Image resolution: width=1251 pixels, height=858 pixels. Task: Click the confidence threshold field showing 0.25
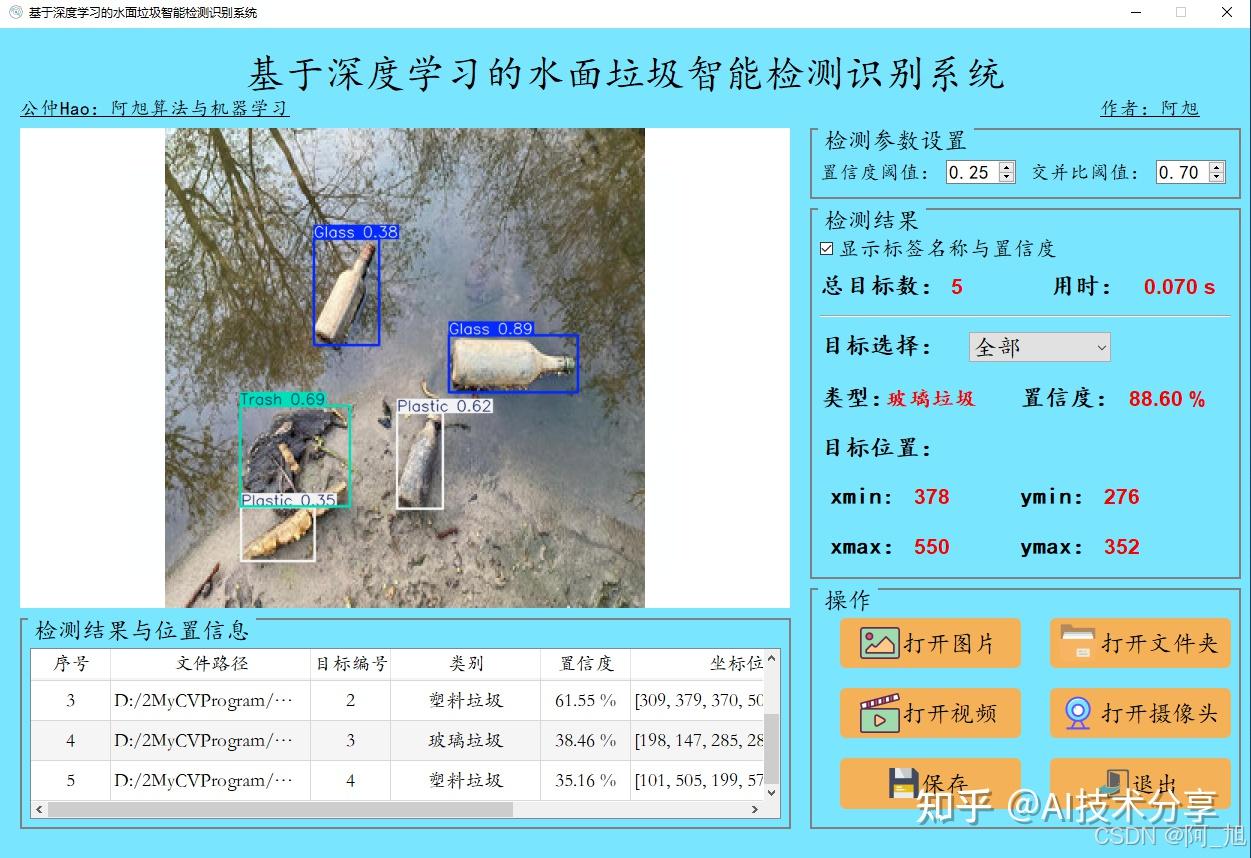click(x=970, y=172)
